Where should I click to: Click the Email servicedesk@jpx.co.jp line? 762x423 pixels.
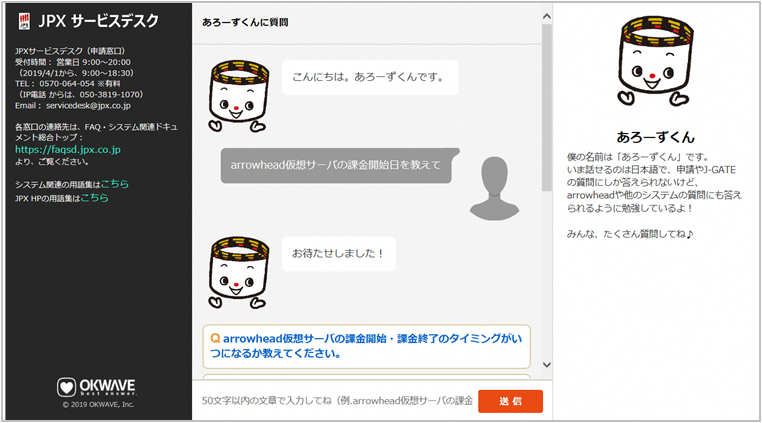point(73,106)
